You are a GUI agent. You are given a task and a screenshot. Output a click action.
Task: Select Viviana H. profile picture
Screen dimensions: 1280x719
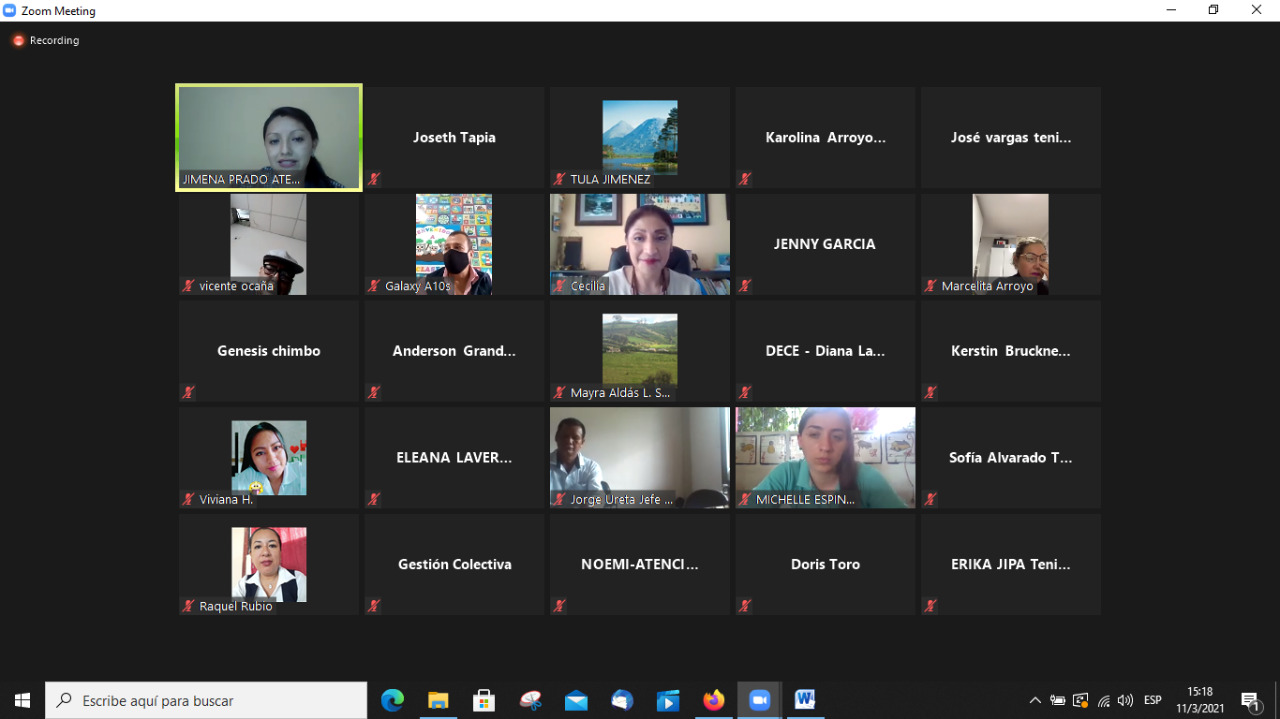[x=269, y=458]
